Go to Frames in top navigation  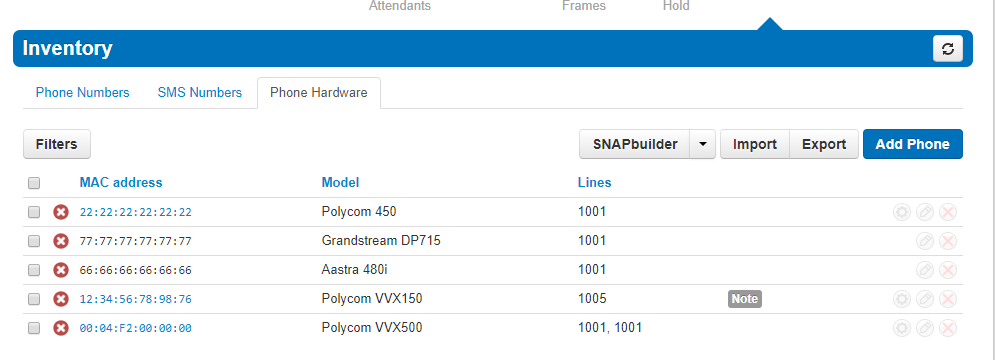coord(584,6)
